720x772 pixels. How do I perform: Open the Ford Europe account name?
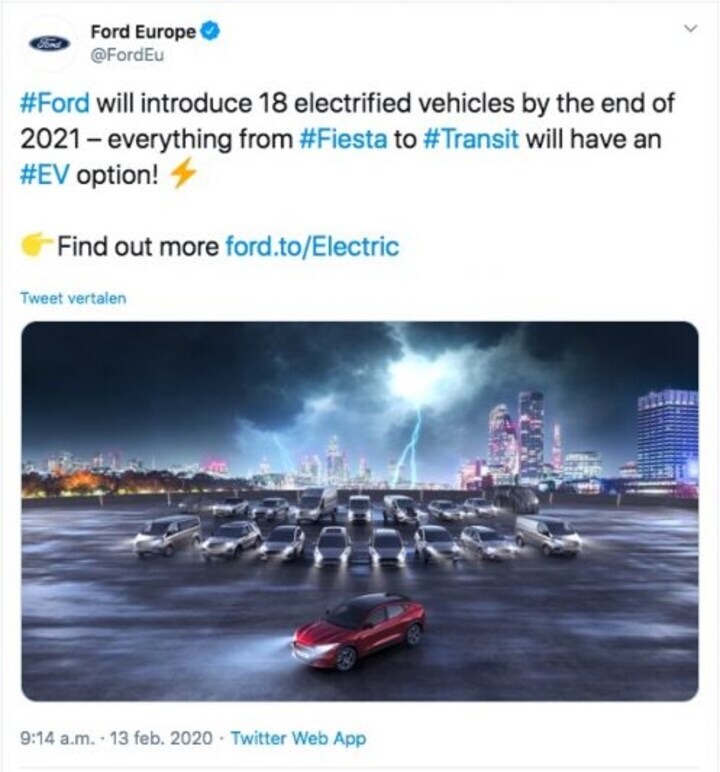(x=143, y=32)
